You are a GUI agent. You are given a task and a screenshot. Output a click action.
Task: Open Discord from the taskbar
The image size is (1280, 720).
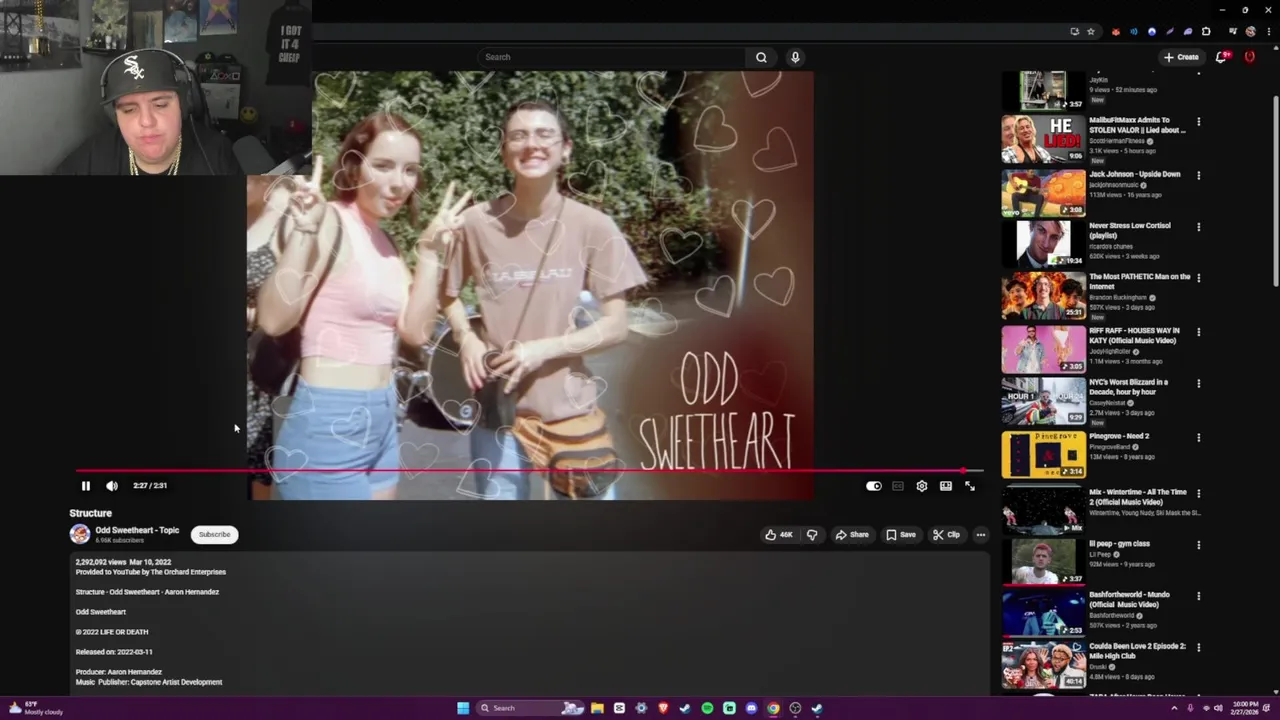(751, 708)
